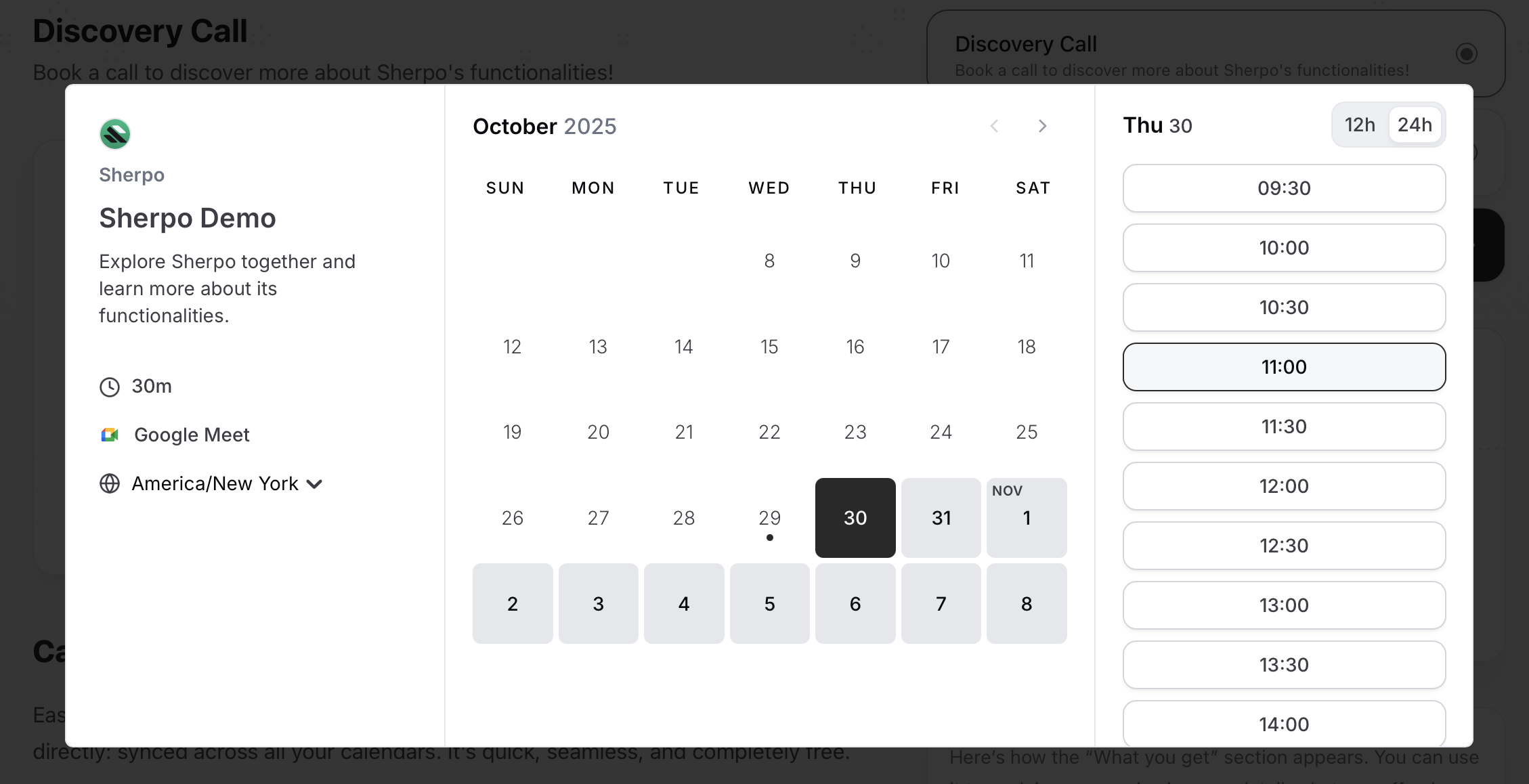The height and width of the screenshot is (784, 1529).
Task: Click October 29 with the availability dot
Action: [x=769, y=517]
